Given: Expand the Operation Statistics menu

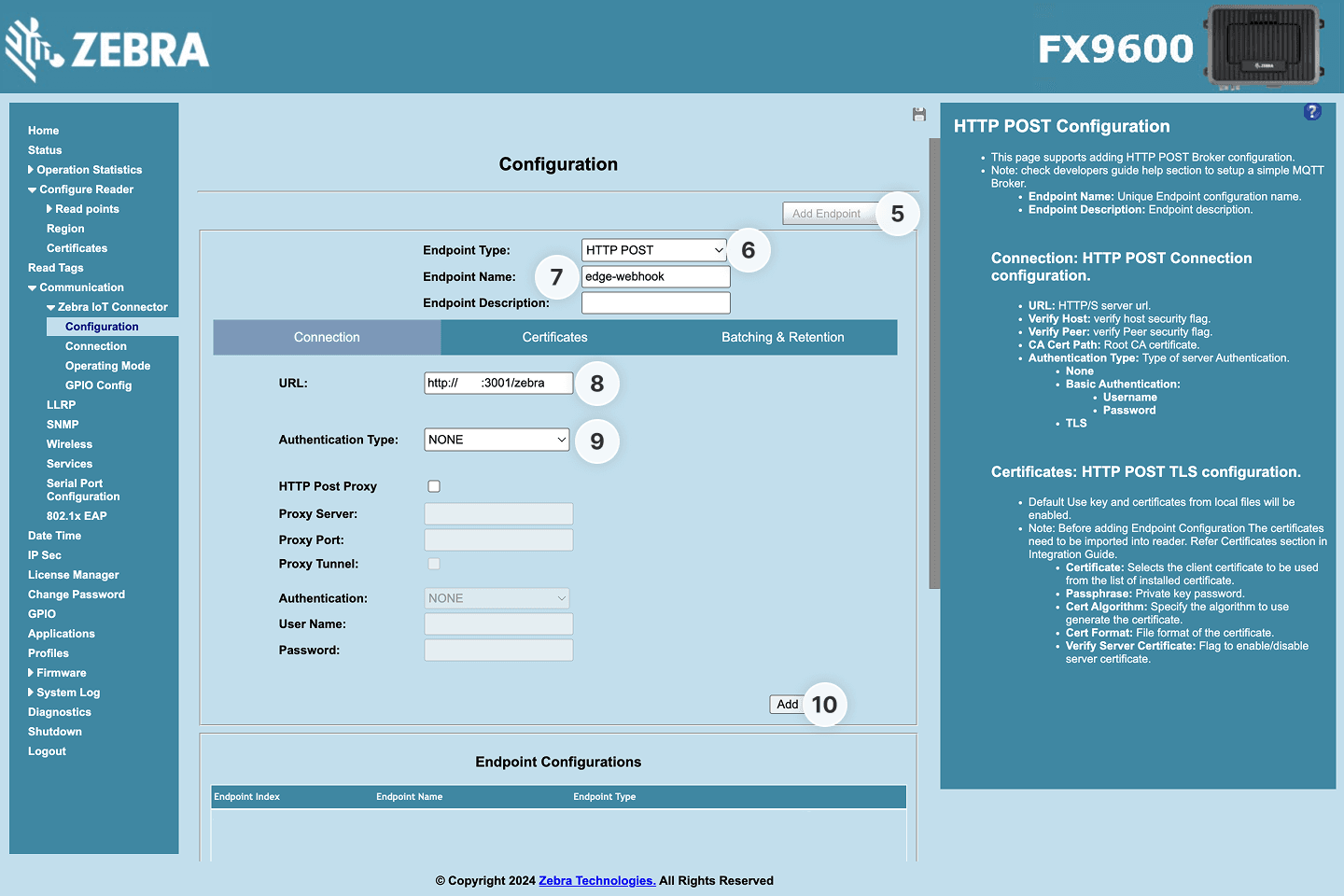Looking at the screenshot, I should [85, 170].
